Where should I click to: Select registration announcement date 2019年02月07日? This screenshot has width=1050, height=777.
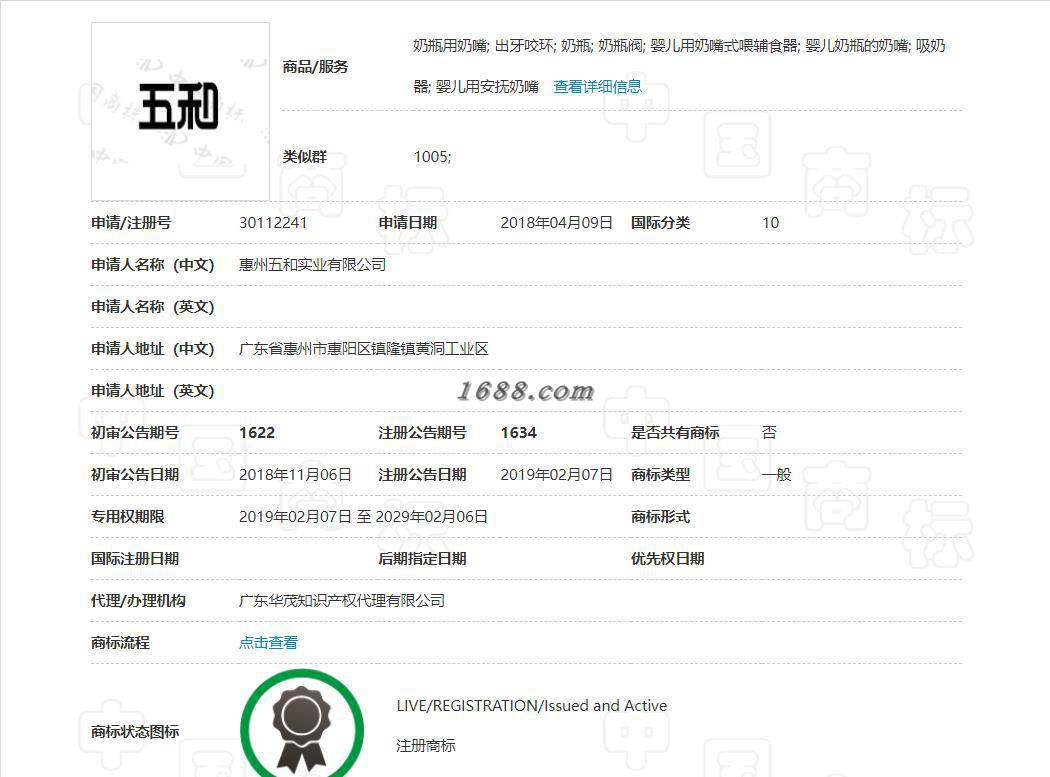556,475
